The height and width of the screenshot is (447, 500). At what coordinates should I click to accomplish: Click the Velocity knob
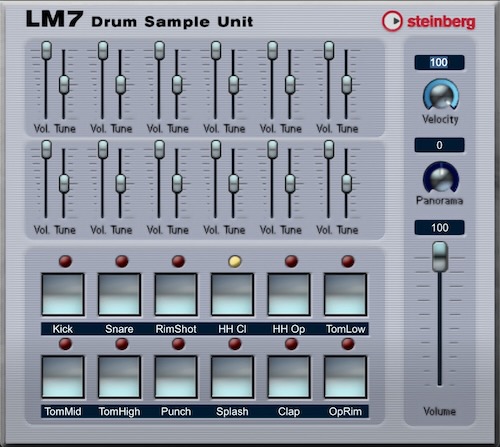441,94
